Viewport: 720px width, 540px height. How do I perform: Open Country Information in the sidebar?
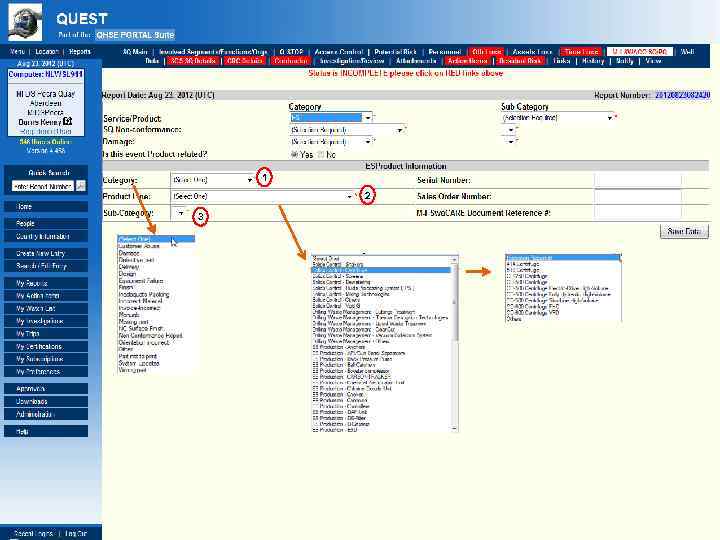[46, 236]
